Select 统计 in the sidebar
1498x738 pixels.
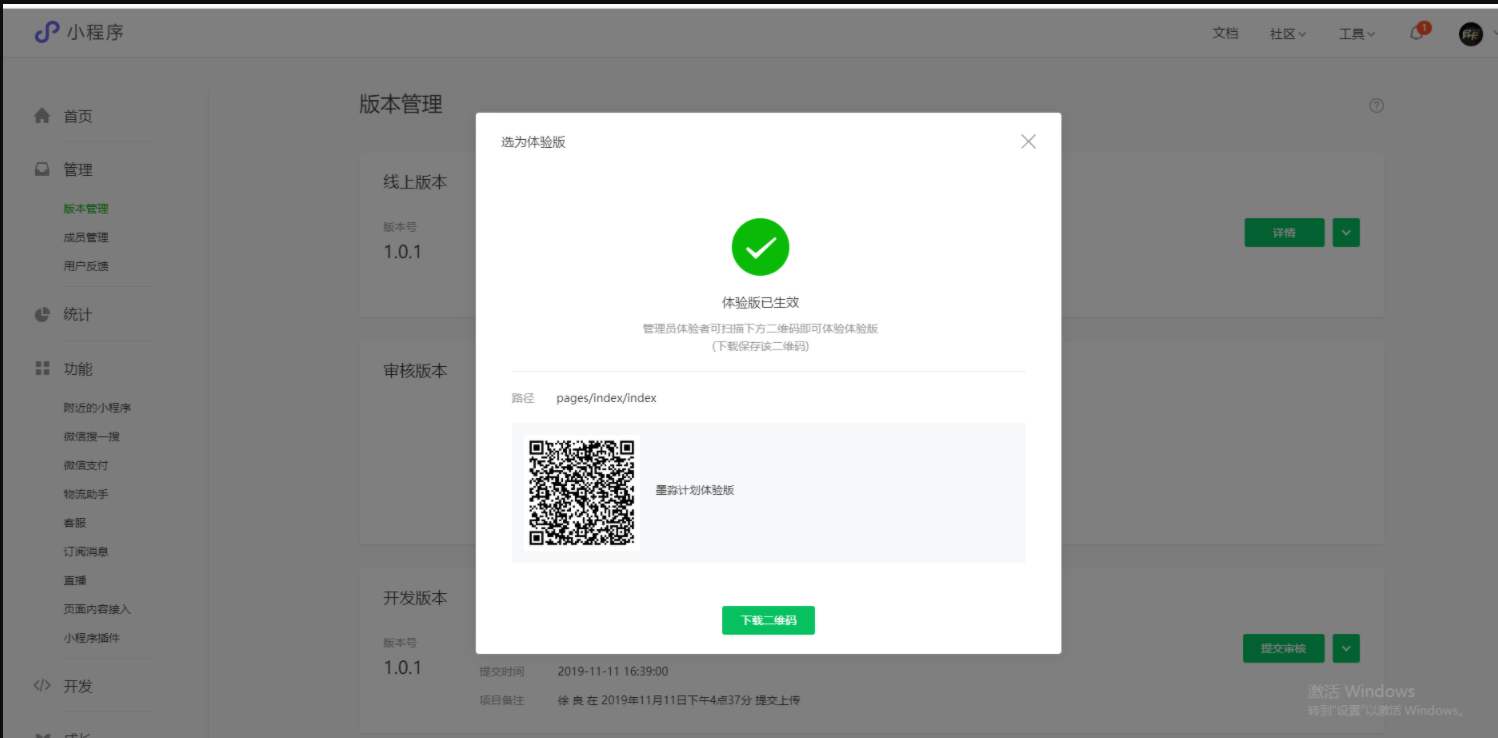[x=78, y=314]
